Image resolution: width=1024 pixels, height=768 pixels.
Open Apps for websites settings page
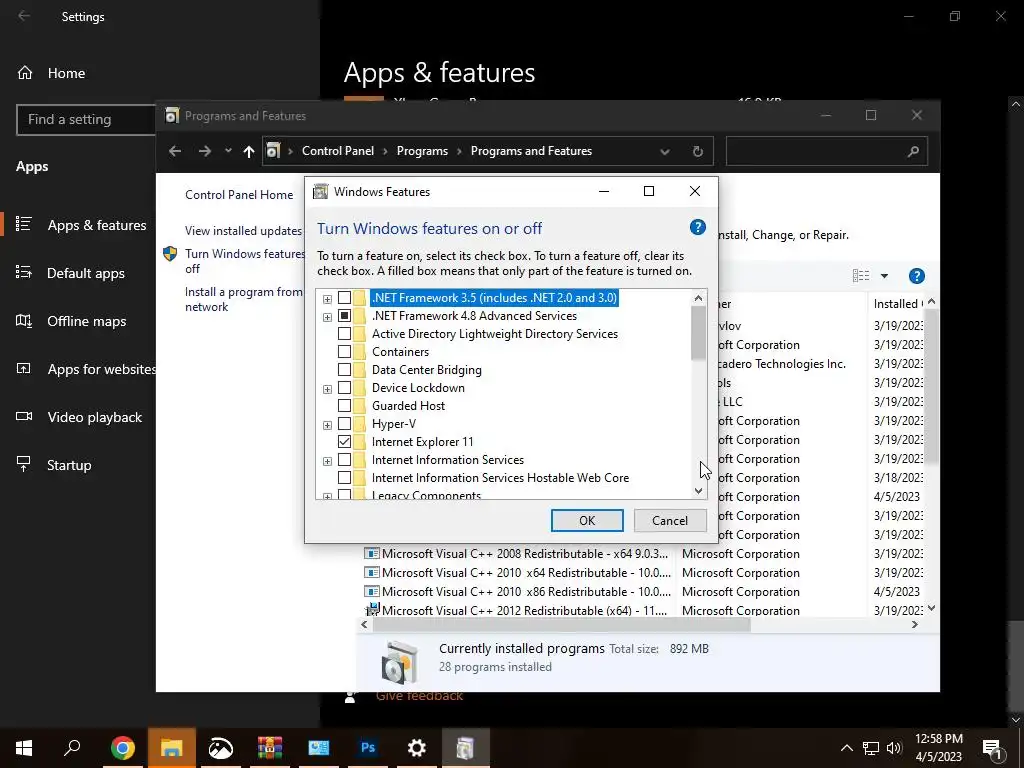coord(85,369)
